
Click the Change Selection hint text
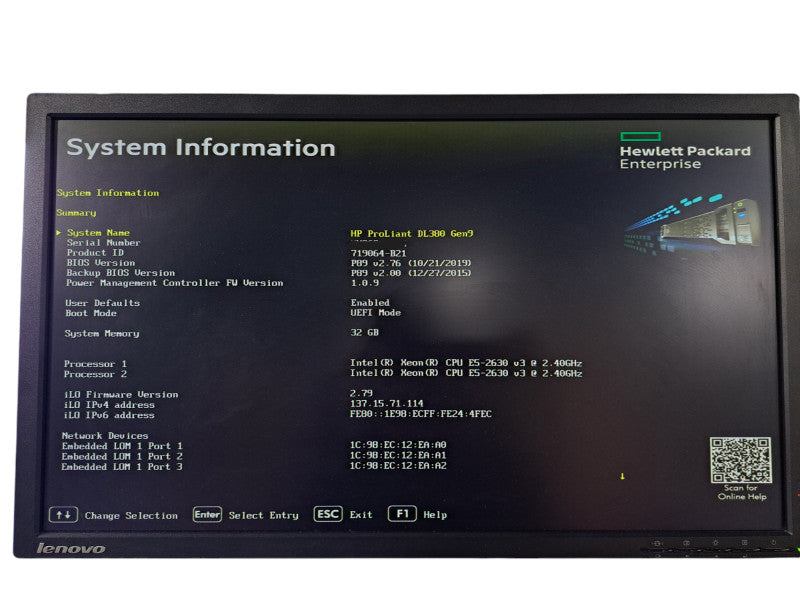[x=131, y=516]
